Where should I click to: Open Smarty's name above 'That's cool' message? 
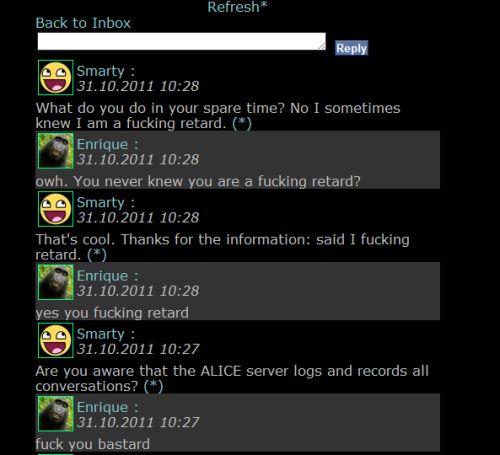pyautogui.click(x=101, y=203)
